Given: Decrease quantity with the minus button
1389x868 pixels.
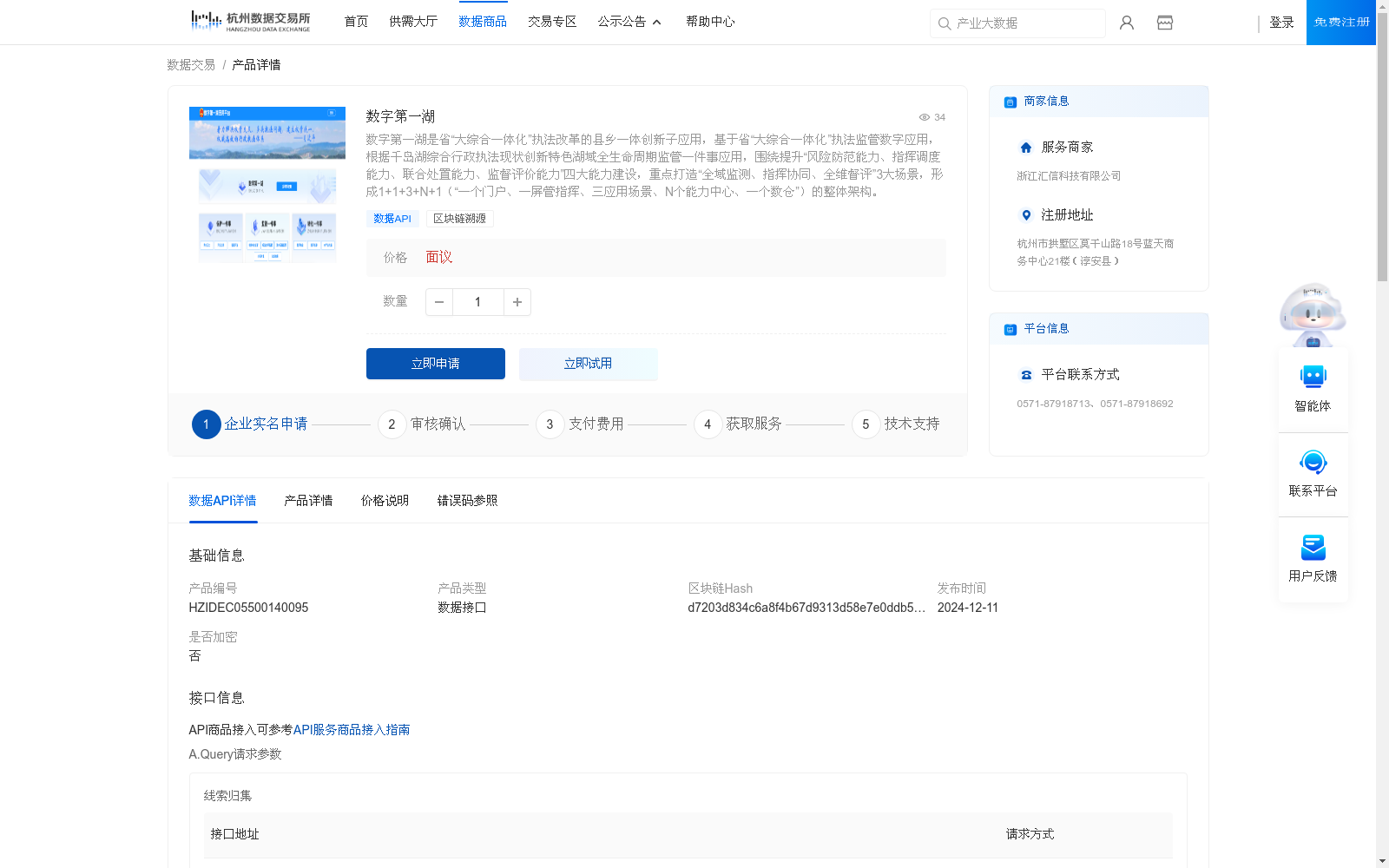Looking at the screenshot, I should [439, 302].
